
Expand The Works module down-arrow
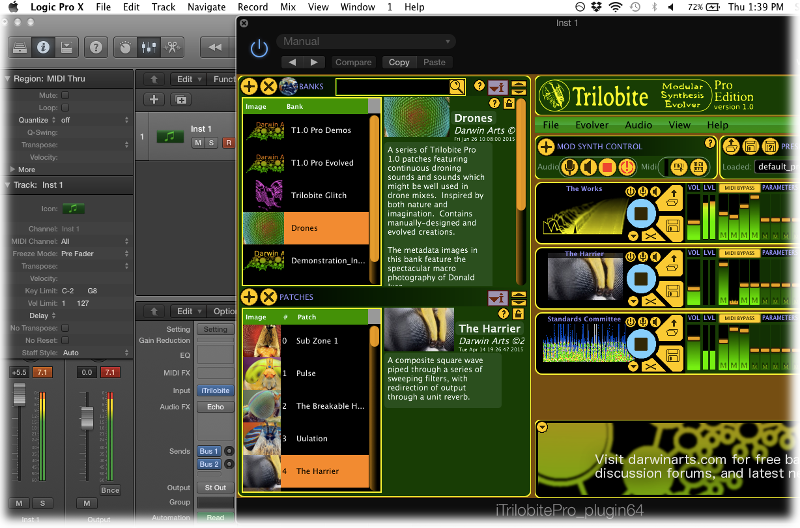coord(633,236)
